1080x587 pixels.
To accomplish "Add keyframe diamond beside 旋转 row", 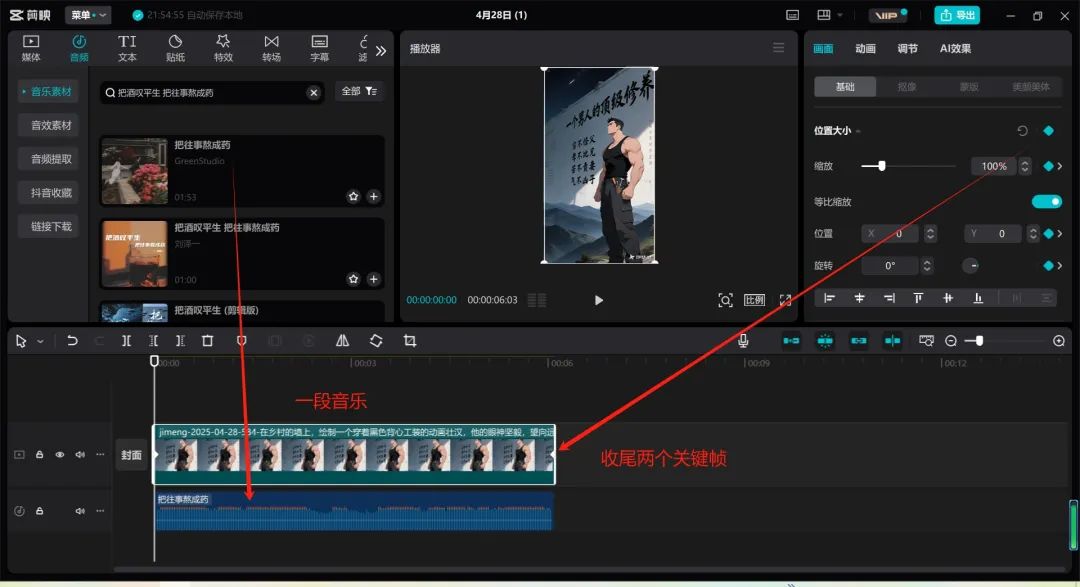I will tap(1048, 265).
